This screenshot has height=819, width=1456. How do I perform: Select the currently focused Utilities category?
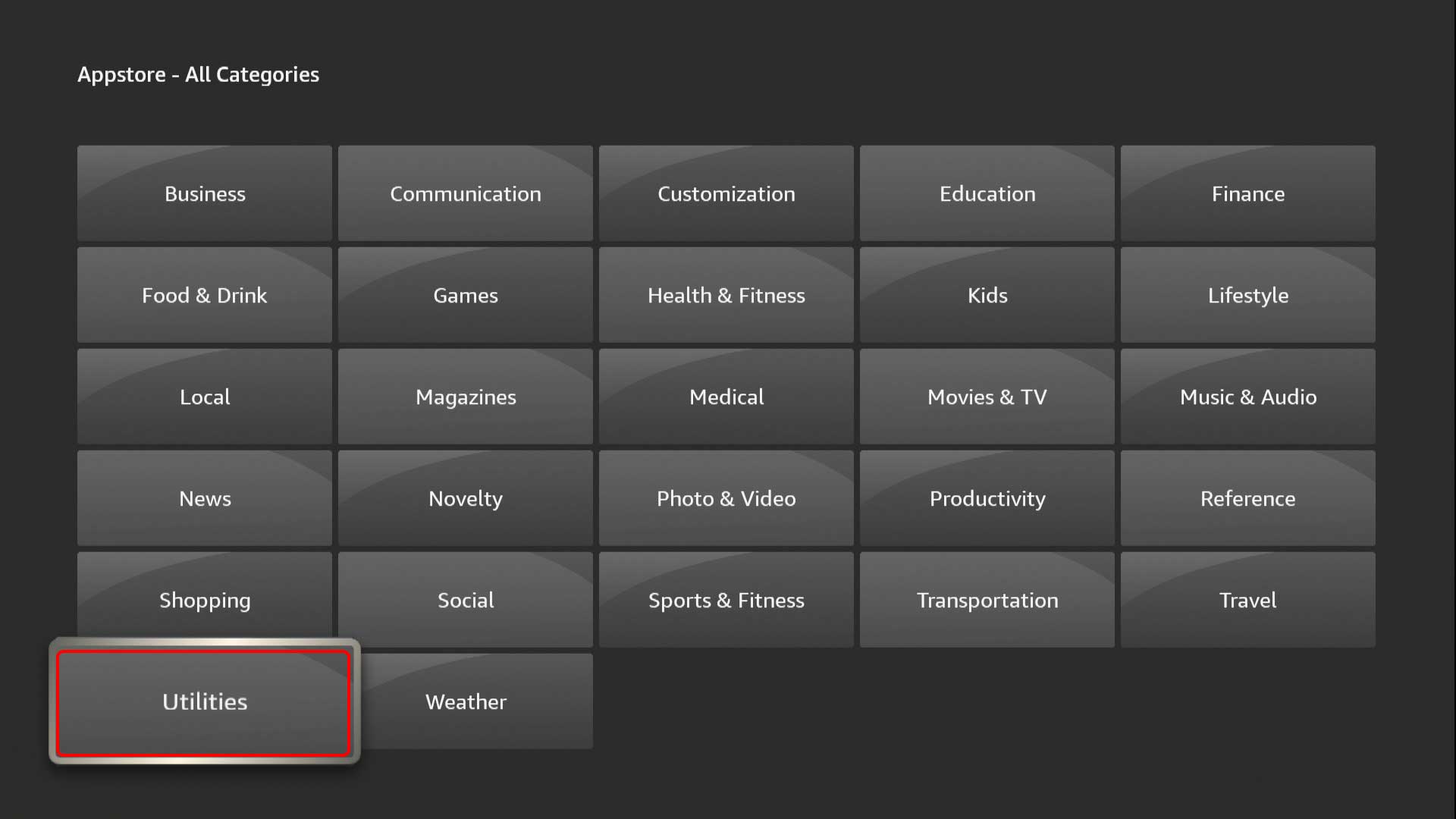(x=204, y=701)
